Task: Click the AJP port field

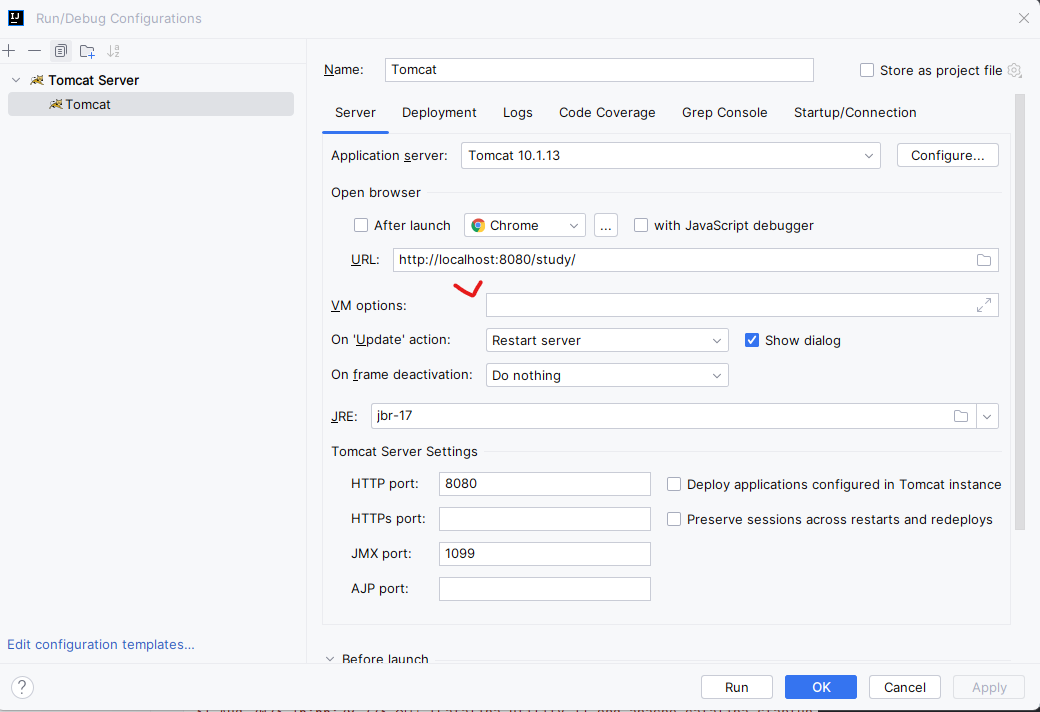Action: [545, 589]
